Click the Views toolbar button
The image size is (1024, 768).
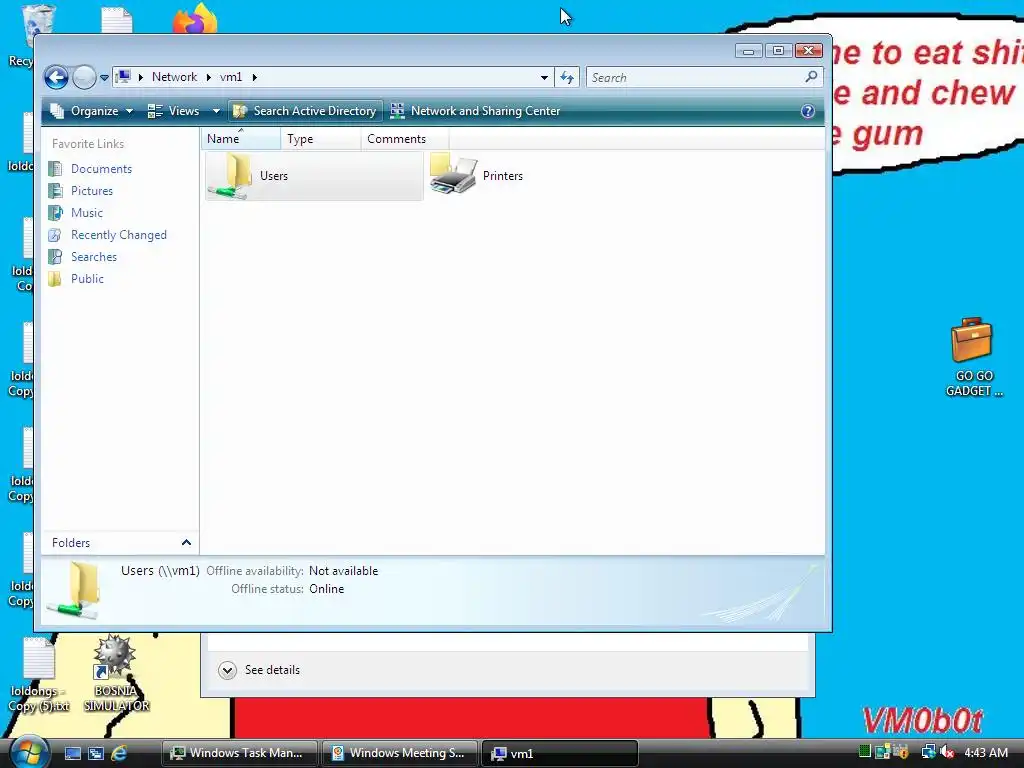pos(174,111)
